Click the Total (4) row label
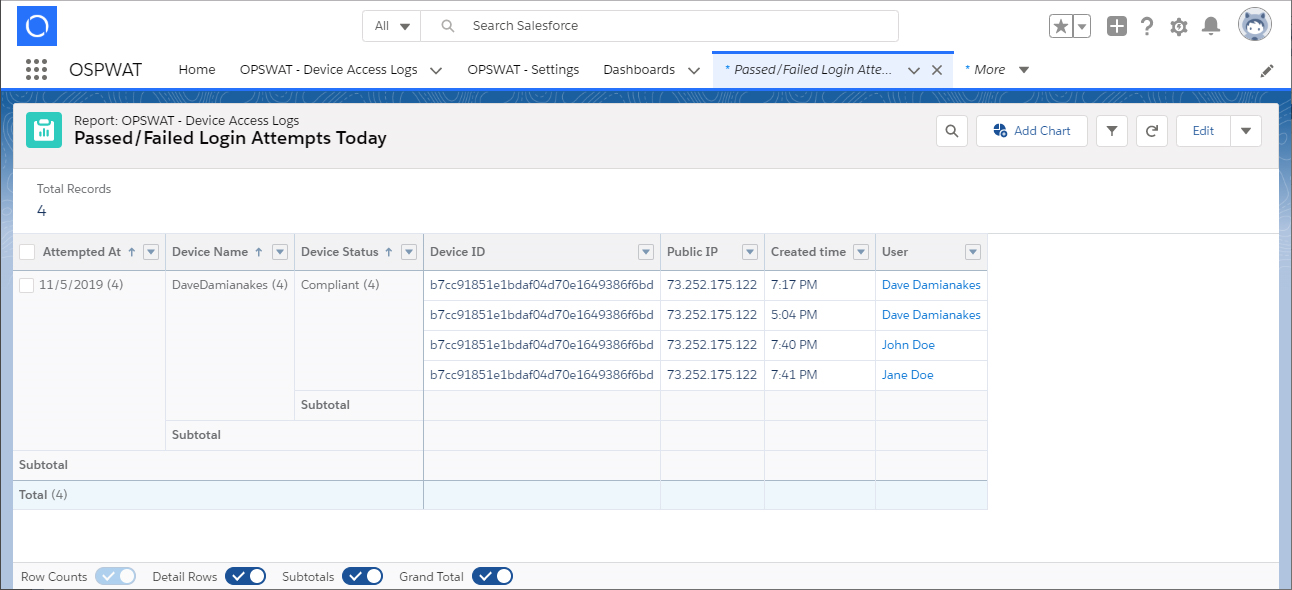The image size is (1292, 590). pos(43,495)
